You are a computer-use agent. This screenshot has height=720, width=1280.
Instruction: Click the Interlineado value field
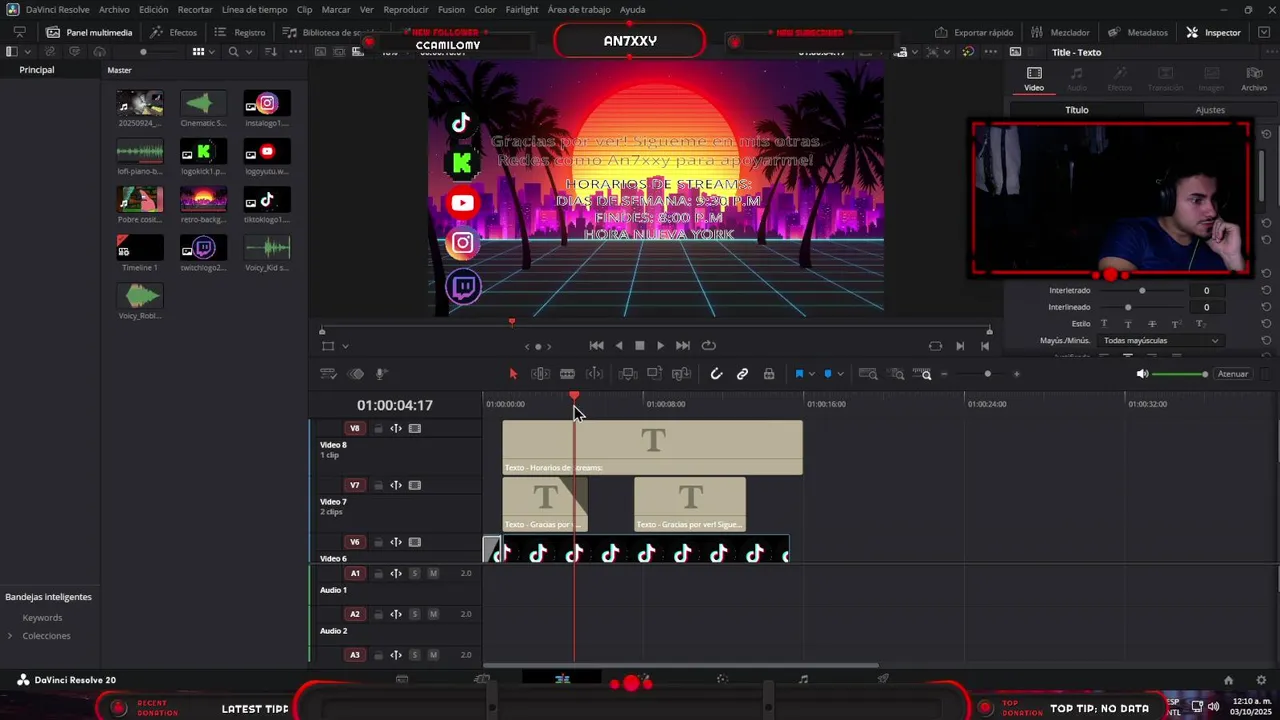[1206, 307]
